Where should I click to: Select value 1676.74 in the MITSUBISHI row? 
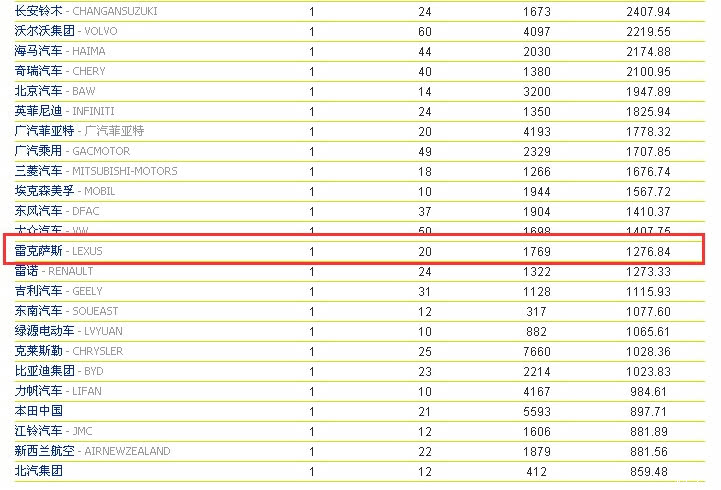click(648, 171)
